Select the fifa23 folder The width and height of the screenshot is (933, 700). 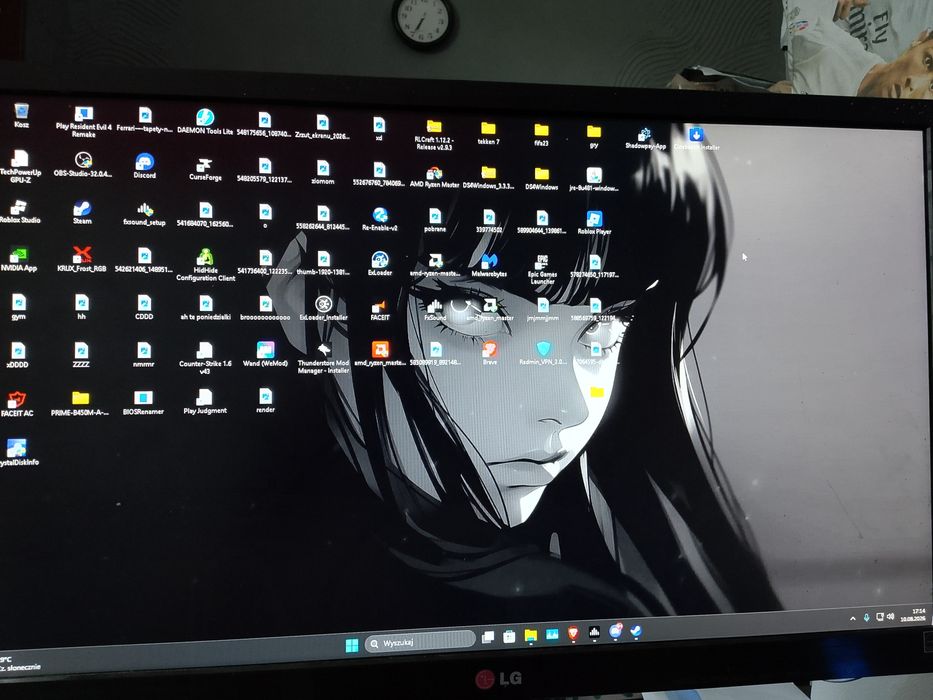click(x=541, y=135)
